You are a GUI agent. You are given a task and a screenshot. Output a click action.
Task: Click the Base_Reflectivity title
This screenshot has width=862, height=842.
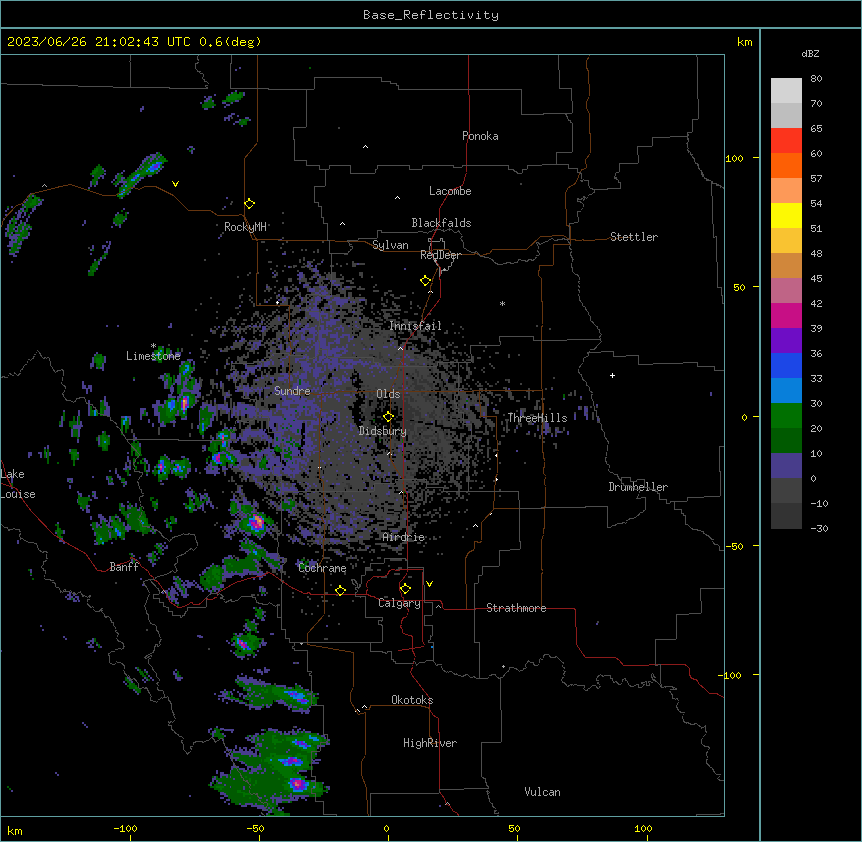431,15
